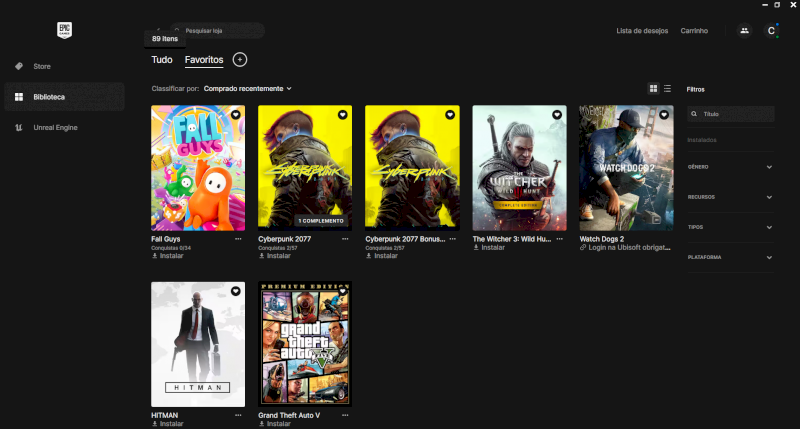Open Fall Guys cover art

click(198, 168)
